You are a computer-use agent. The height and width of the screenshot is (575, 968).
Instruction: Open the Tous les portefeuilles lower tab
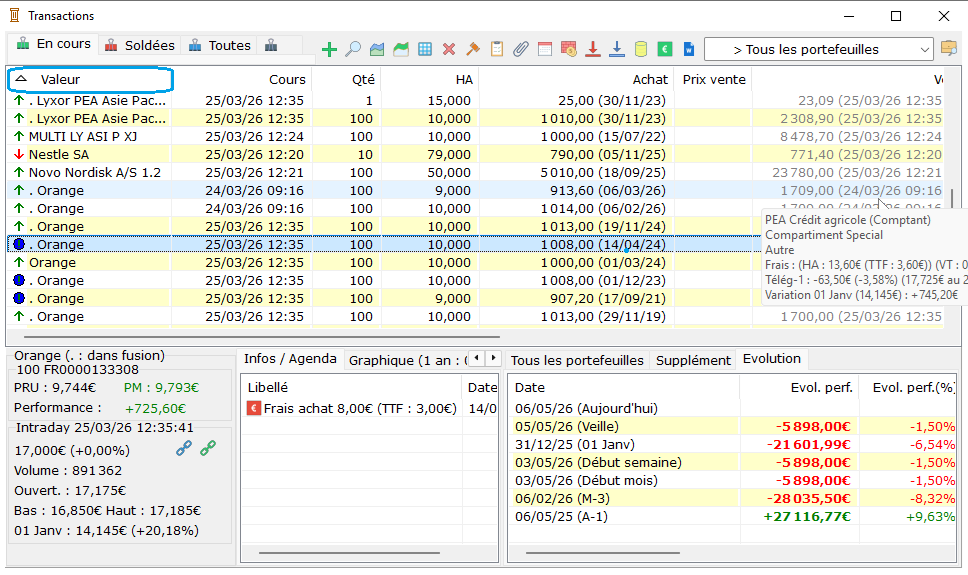pos(577,360)
